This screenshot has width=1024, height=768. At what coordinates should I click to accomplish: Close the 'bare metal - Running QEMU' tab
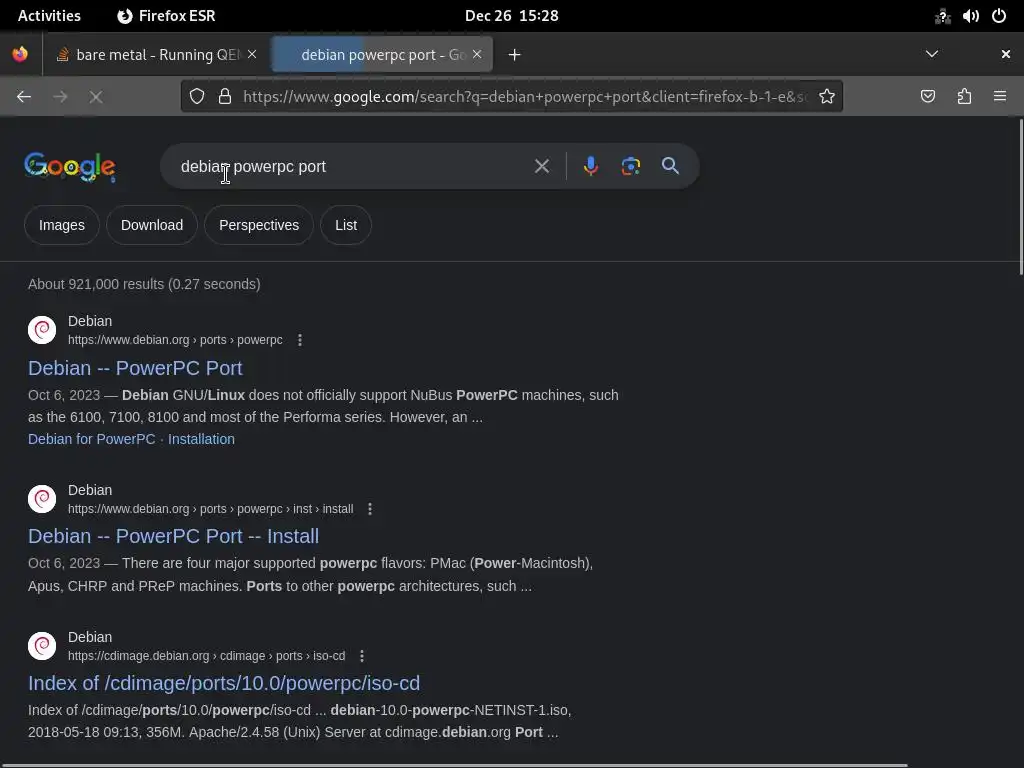click(252, 54)
